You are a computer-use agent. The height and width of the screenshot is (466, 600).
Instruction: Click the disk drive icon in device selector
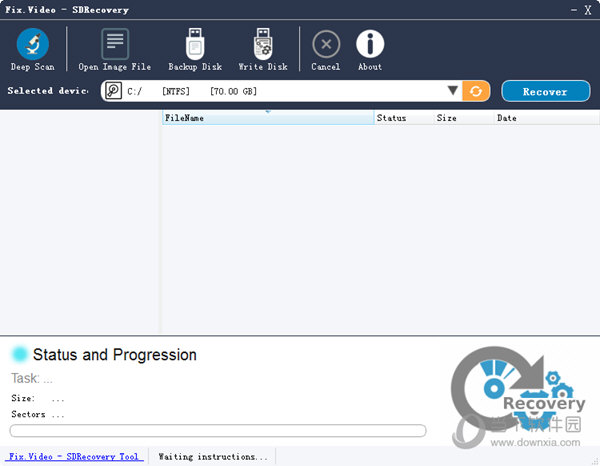(x=113, y=91)
